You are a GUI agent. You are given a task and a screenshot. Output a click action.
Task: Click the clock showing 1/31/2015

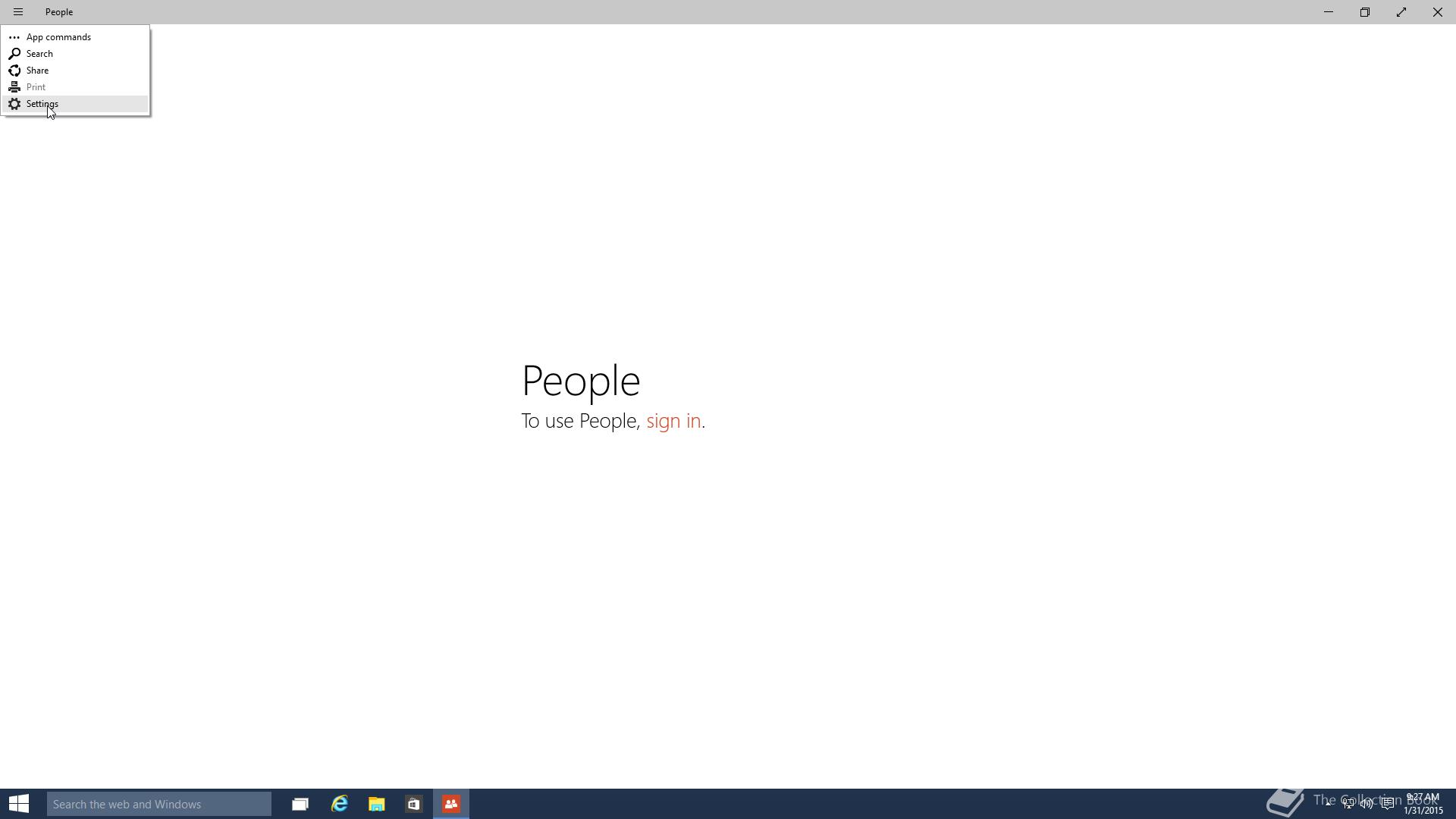[x=1423, y=804]
